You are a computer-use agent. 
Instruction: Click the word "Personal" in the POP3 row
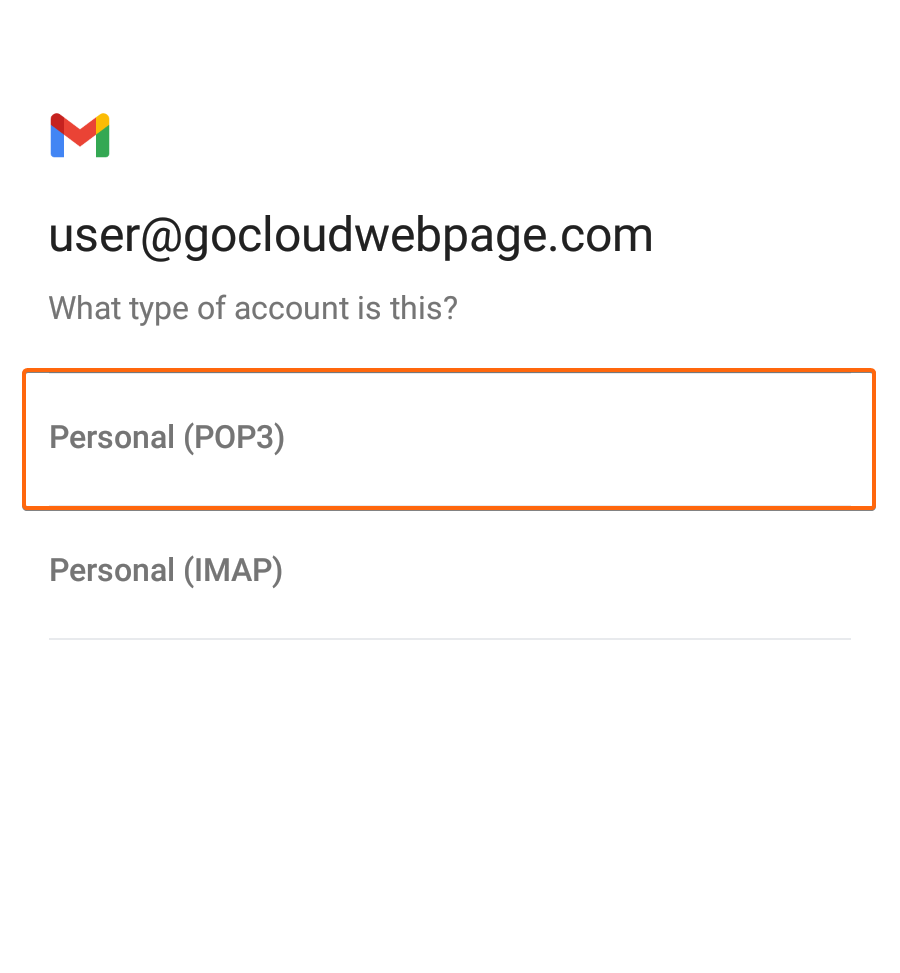pyautogui.click(x=112, y=437)
